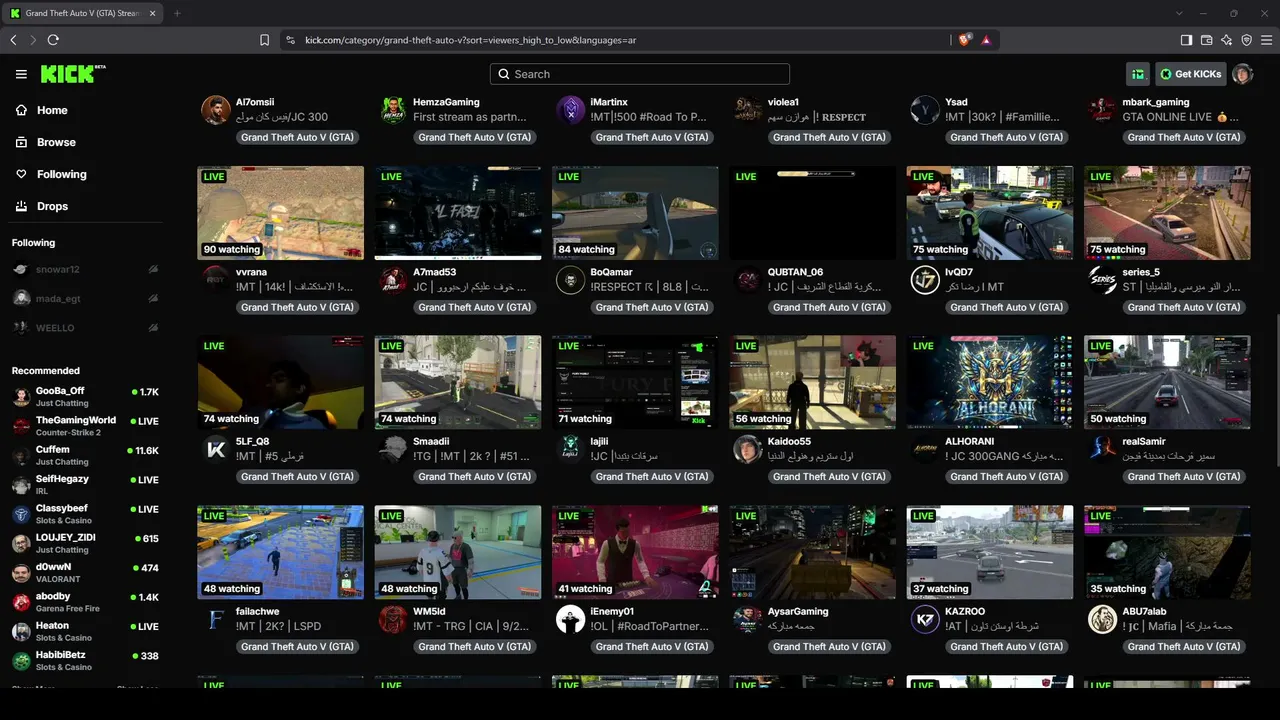Open the browser main menu

coord(1266,40)
